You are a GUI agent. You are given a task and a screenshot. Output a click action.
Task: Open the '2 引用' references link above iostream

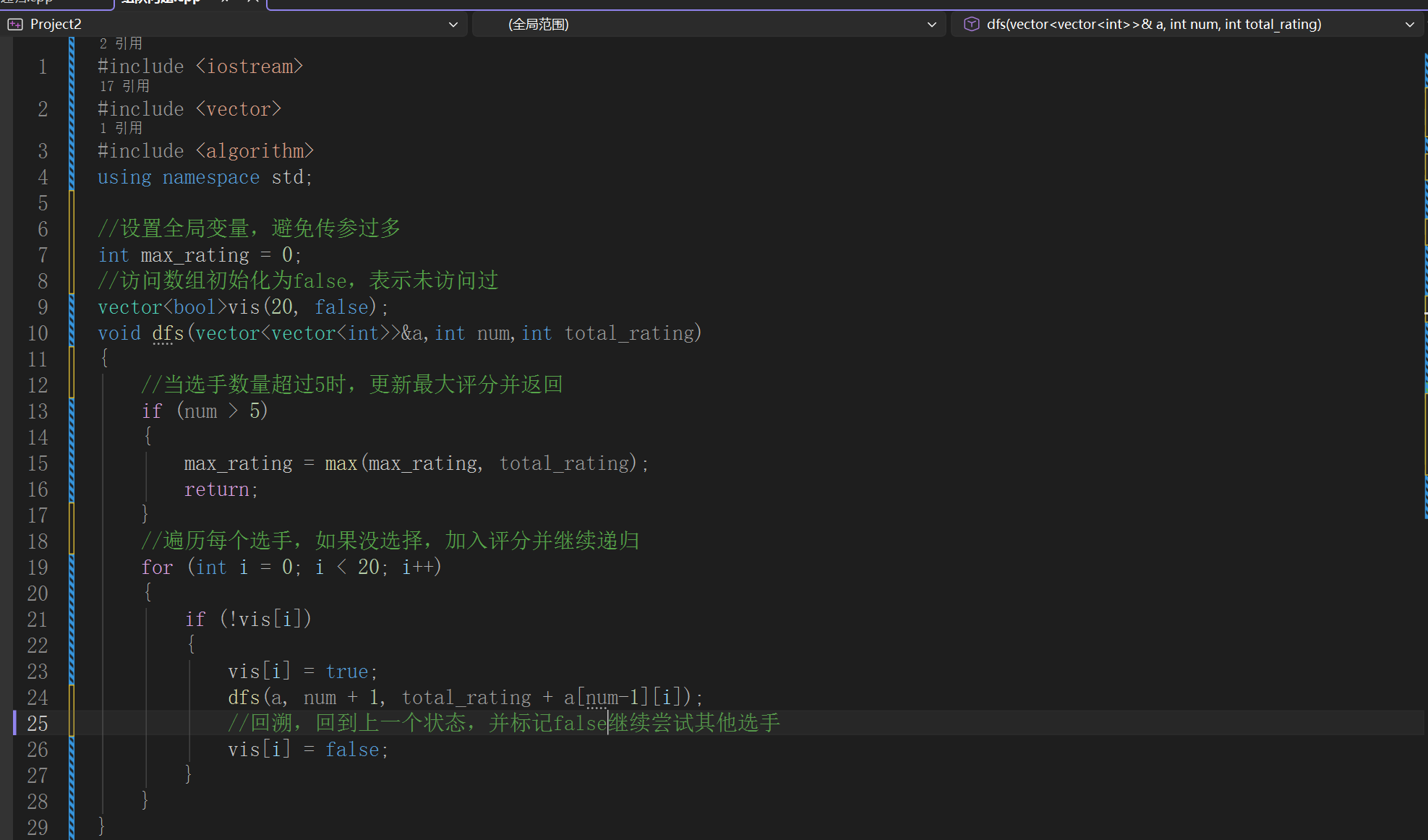point(121,44)
